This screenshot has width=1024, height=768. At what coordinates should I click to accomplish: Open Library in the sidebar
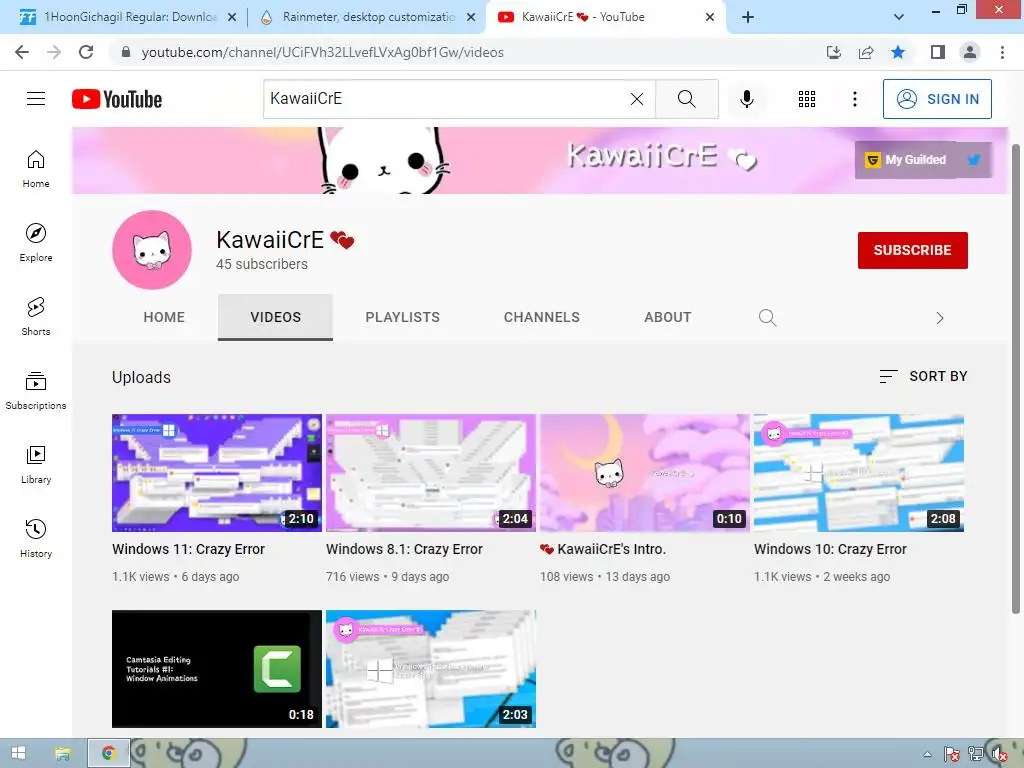click(x=36, y=464)
